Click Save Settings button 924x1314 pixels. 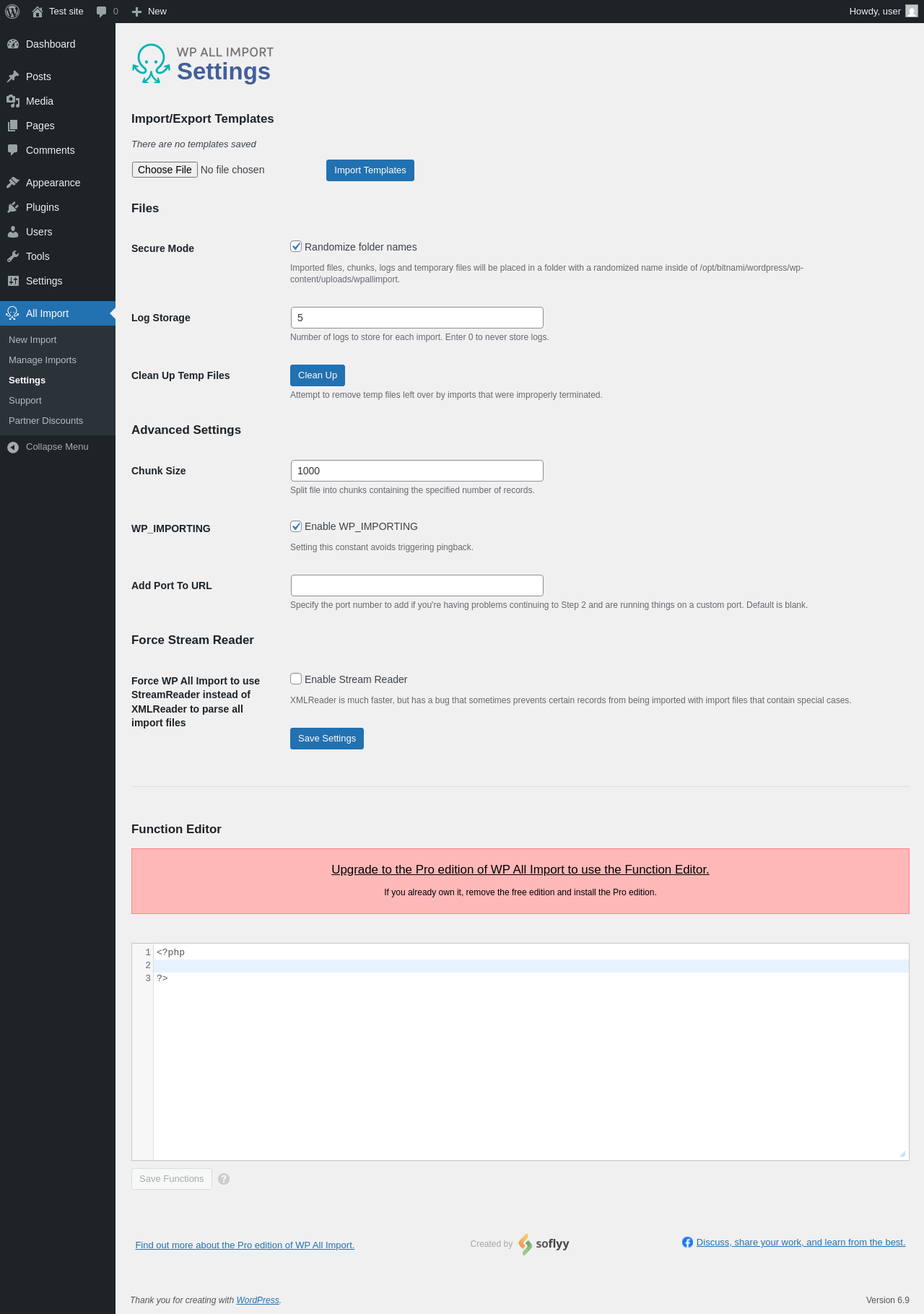tap(327, 739)
